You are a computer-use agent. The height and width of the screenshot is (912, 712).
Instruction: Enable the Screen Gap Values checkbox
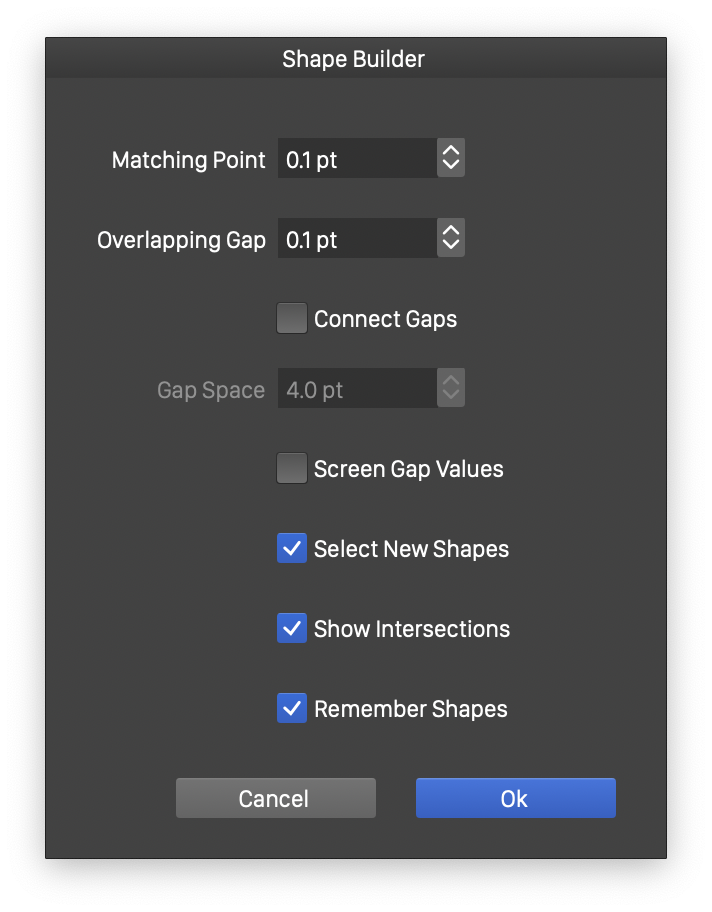pos(292,469)
